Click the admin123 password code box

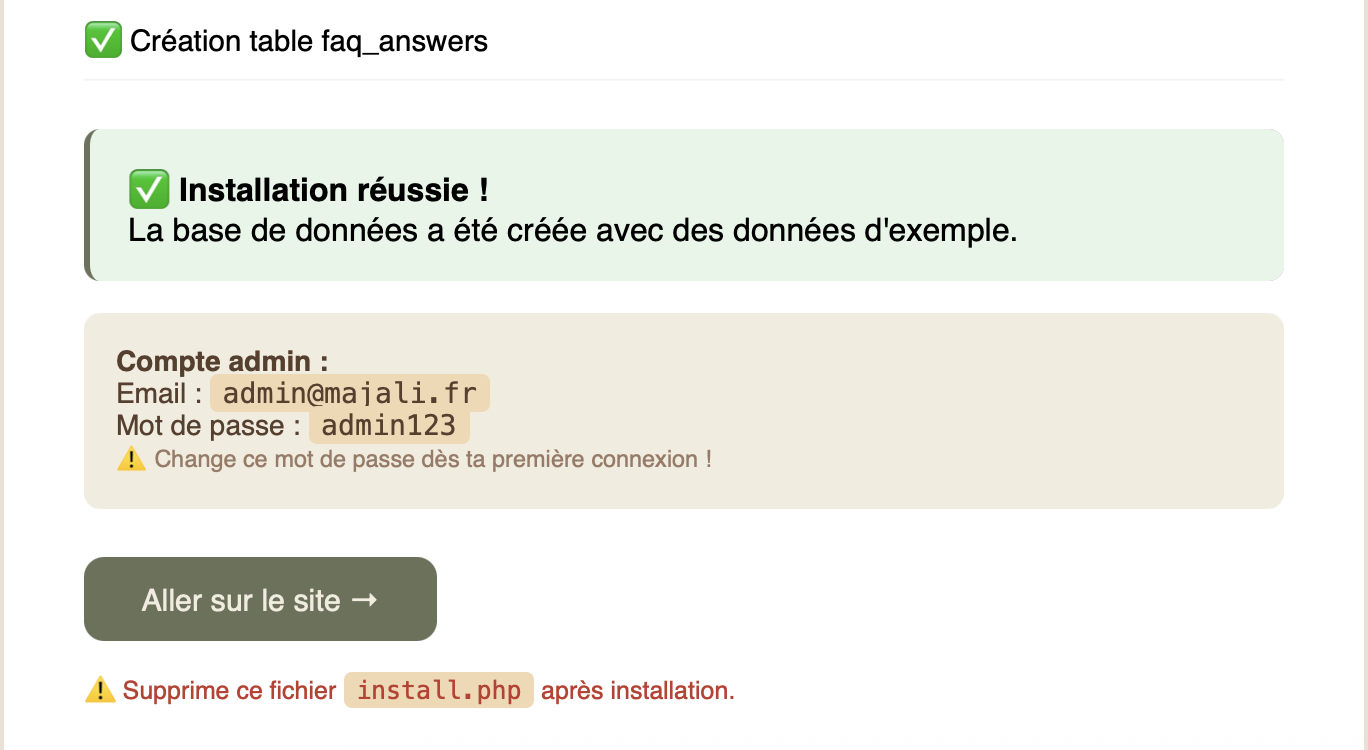click(389, 426)
